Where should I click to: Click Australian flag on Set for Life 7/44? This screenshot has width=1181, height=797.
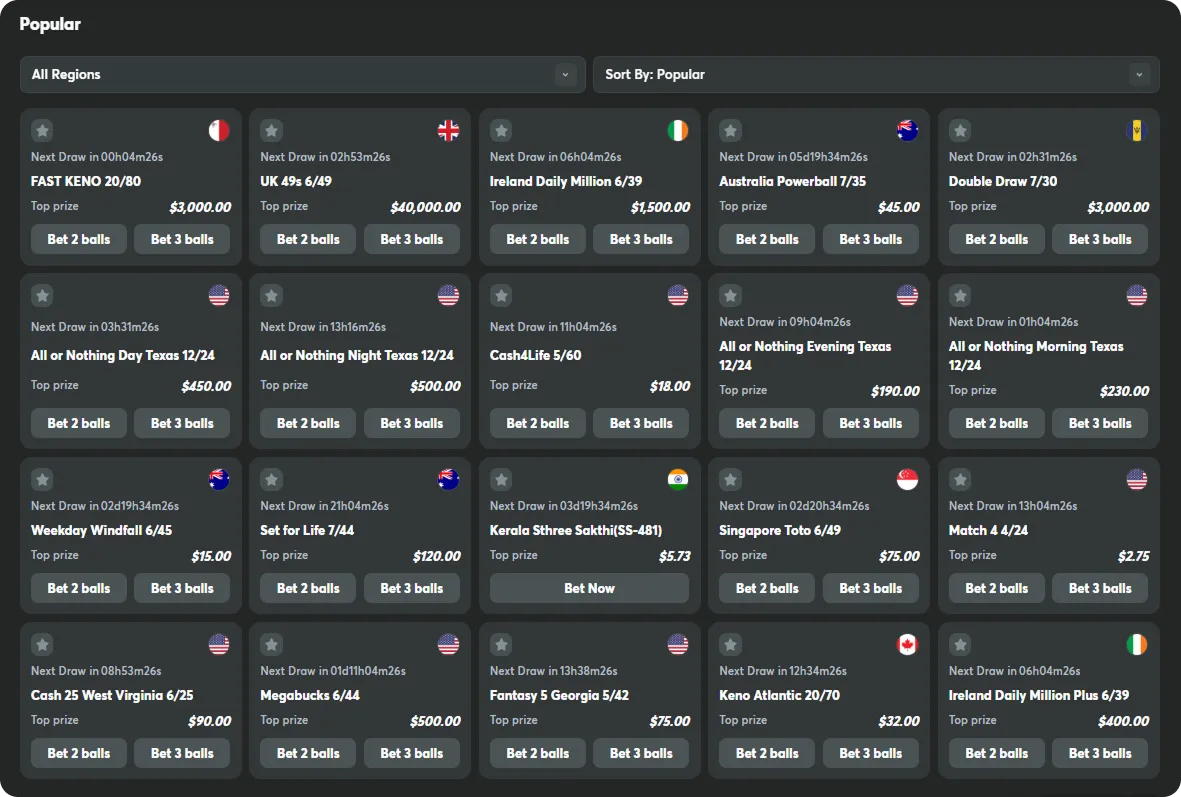[x=448, y=479]
